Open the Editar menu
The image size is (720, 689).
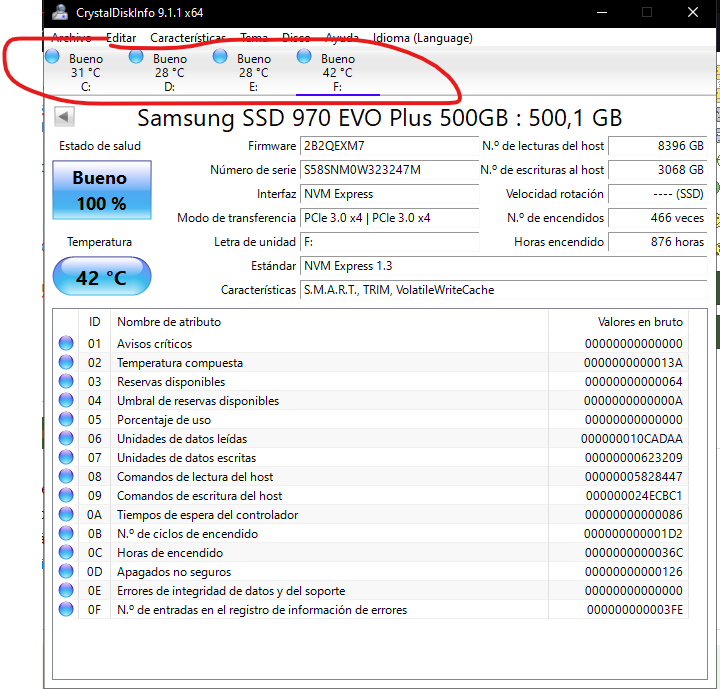tap(121, 38)
